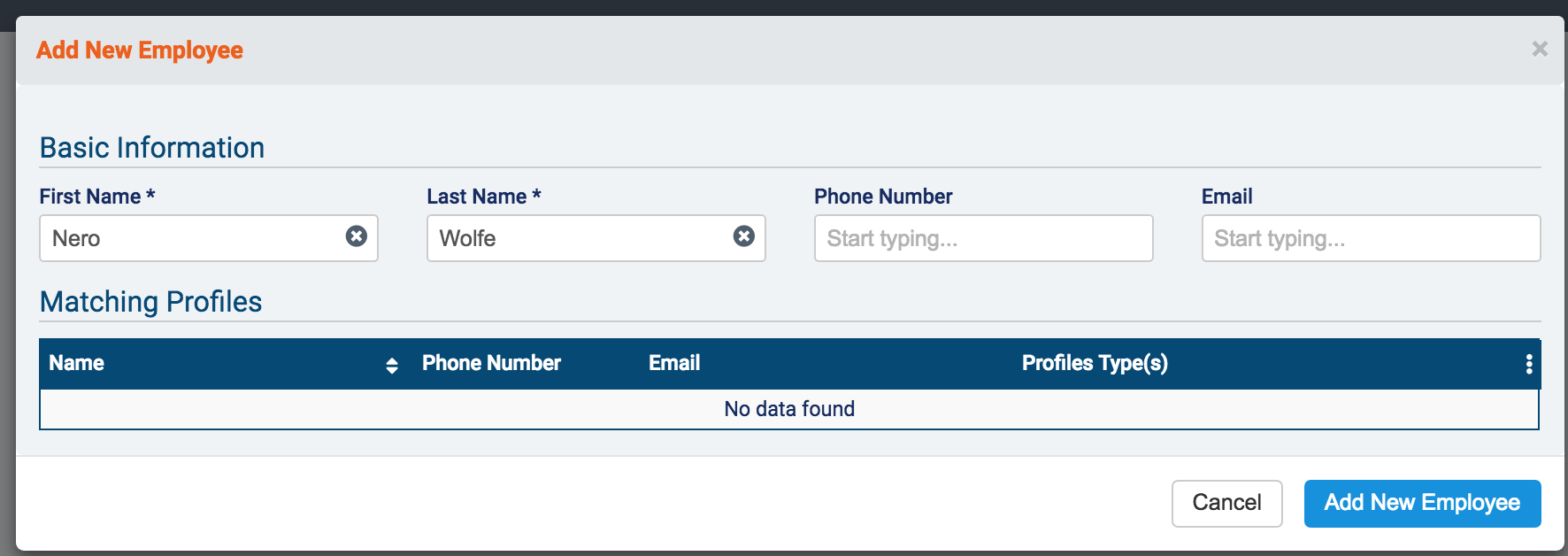The height and width of the screenshot is (556, 1568).
Task: Clear the Last Name field with its X icon
Action: (x=744, y=236)
